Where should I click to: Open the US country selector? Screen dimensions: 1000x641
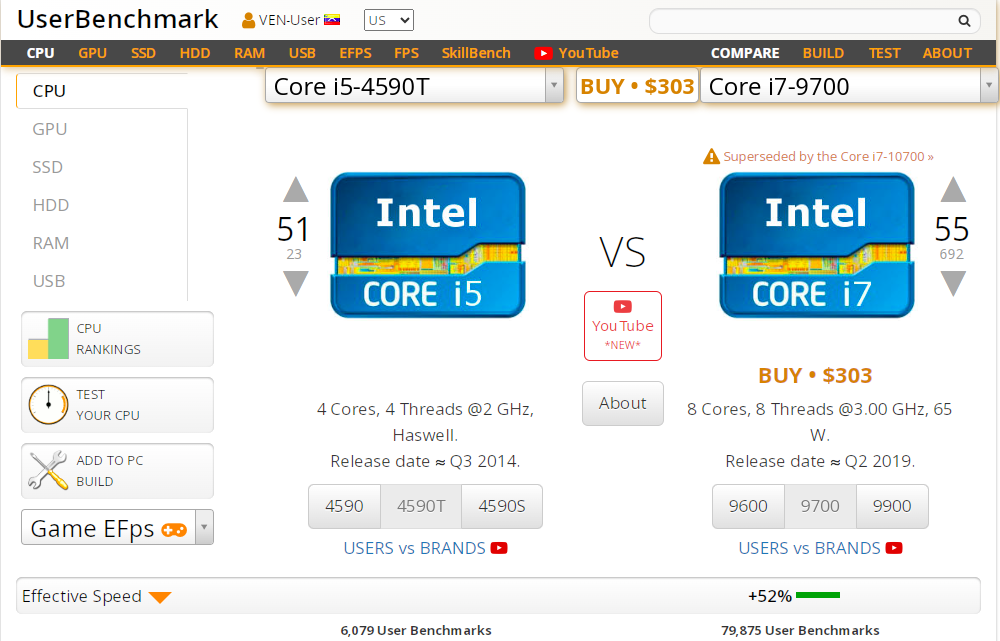389,20
